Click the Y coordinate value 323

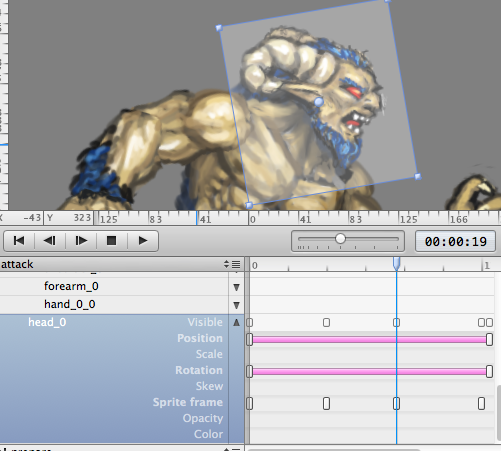click(x=82, y=218)
